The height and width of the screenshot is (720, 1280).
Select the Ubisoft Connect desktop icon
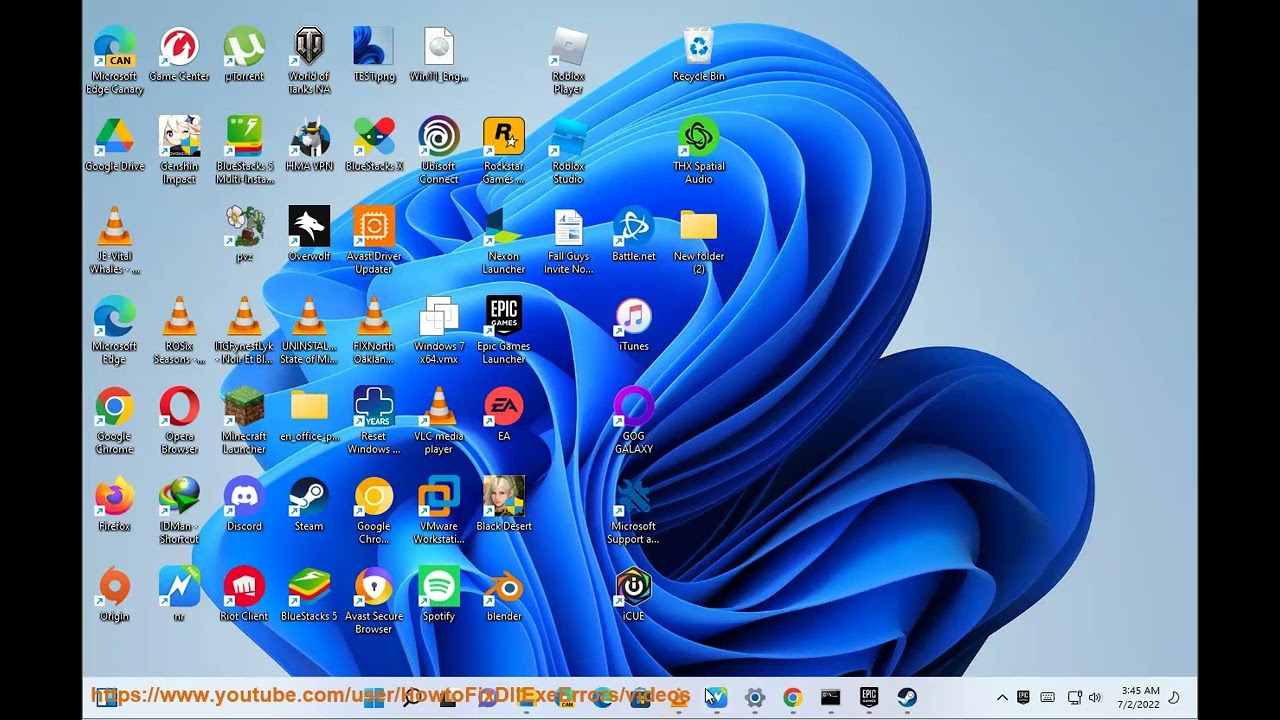coord(438,151)
